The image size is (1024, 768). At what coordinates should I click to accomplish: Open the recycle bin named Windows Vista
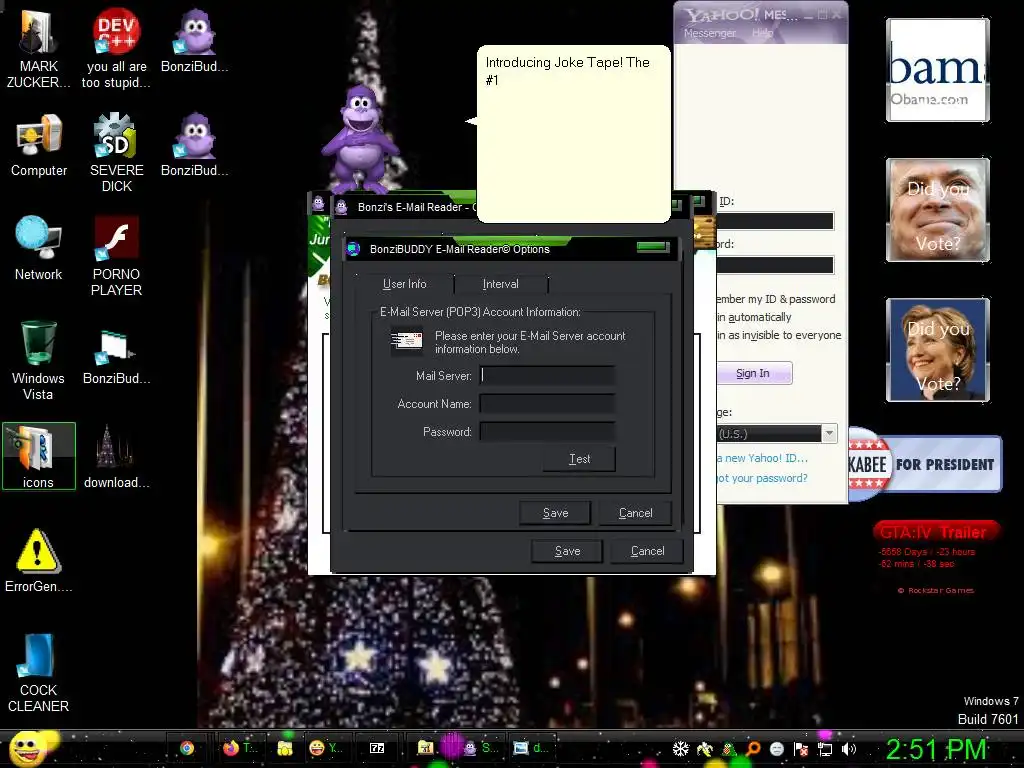(x=38, y=360)
